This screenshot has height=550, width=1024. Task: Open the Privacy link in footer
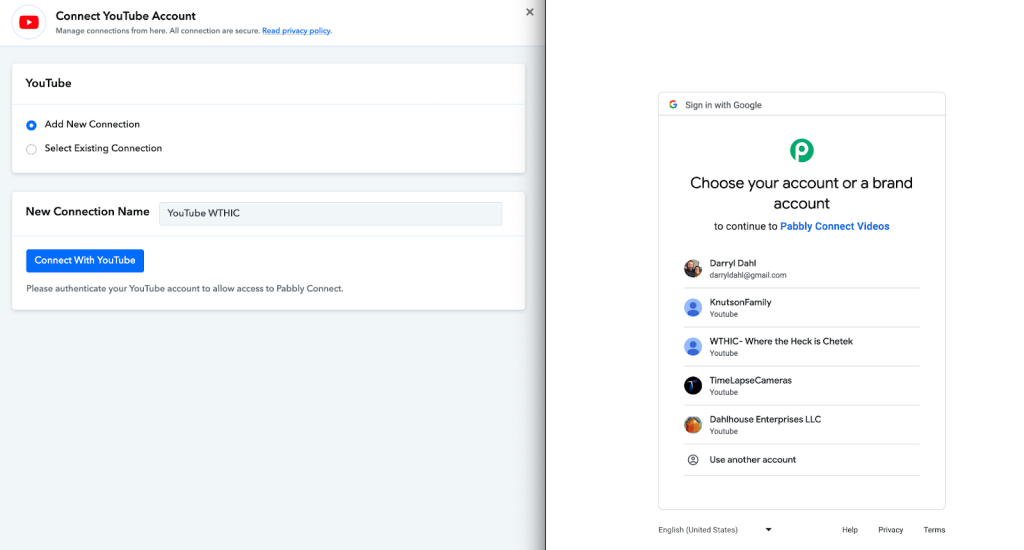point(890,530)
